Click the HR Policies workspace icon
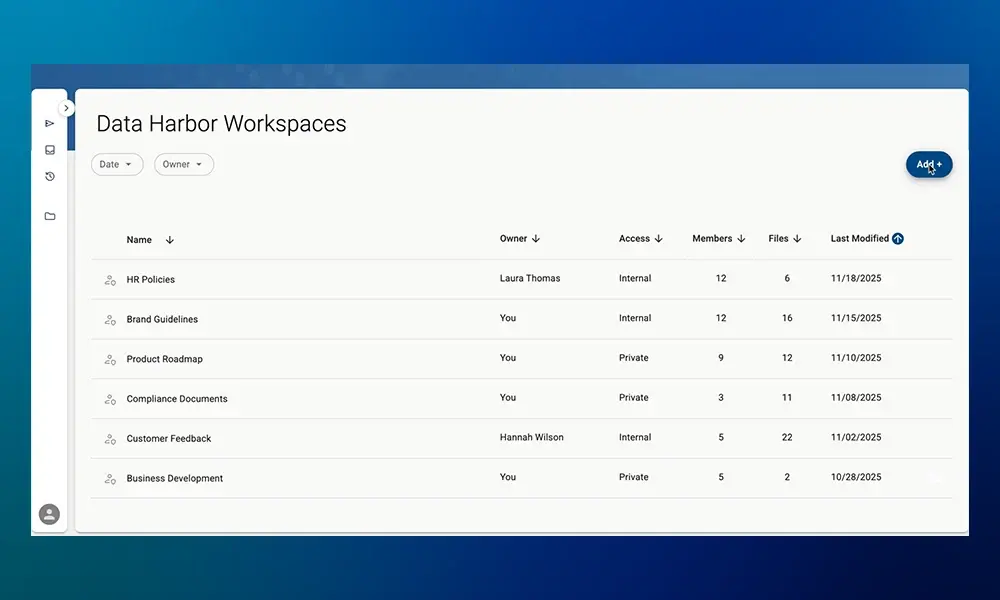Image resolution: width=1000 pixels, height=600 pixels. (110, 280)
